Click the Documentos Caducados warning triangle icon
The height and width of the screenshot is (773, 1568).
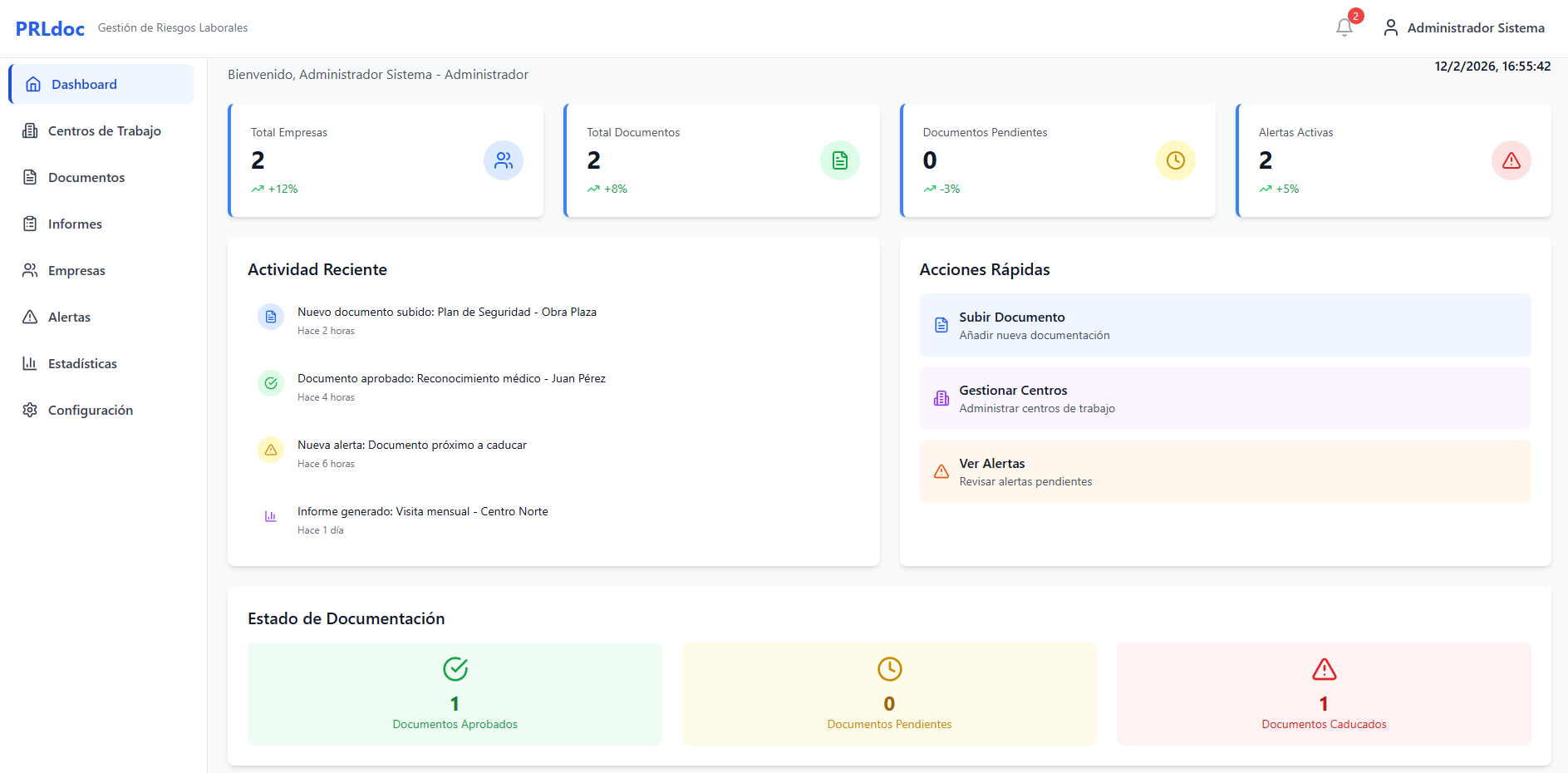[x=1324, y=669]
